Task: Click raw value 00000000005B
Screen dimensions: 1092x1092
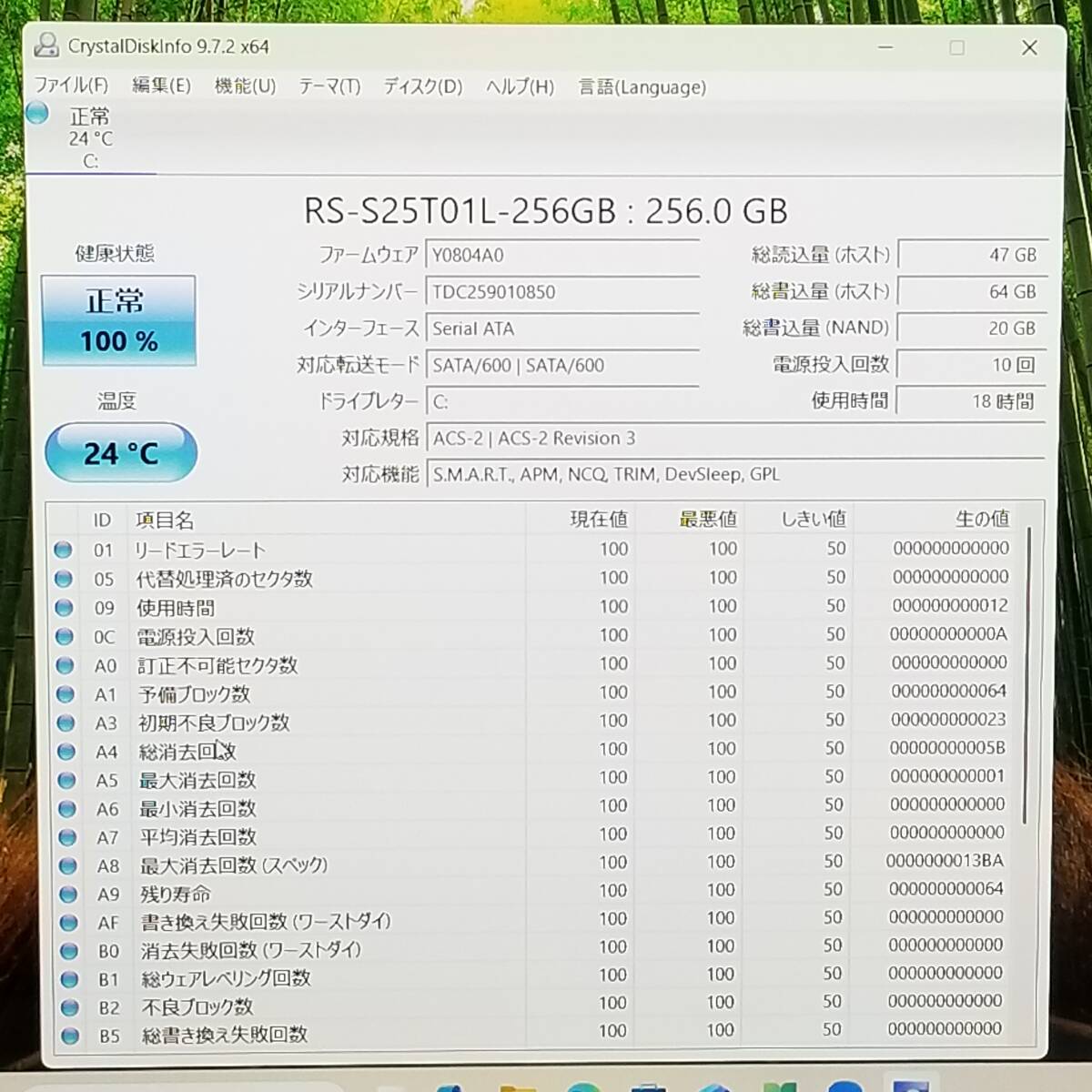Action: point(947,748)
